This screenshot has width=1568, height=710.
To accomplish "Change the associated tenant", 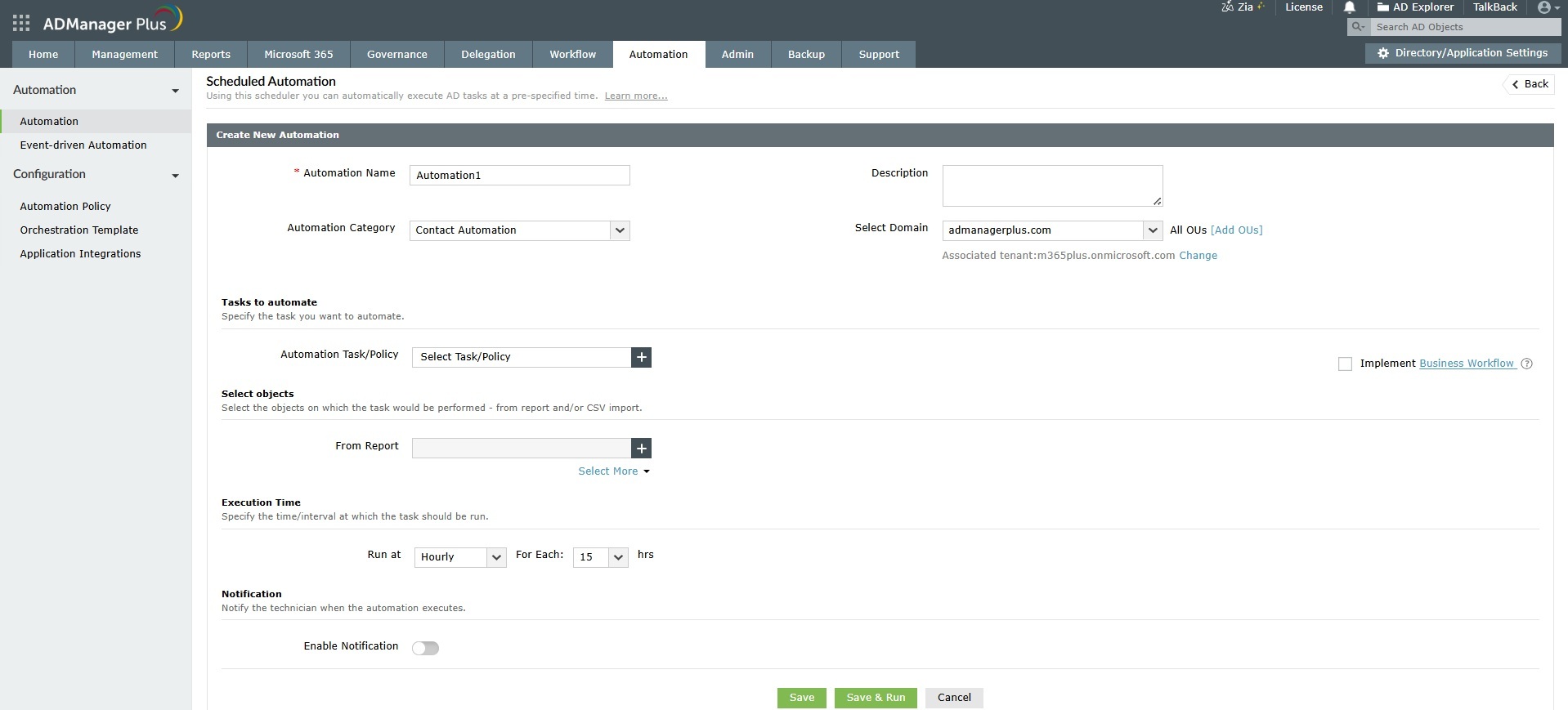I will 1198,256.
